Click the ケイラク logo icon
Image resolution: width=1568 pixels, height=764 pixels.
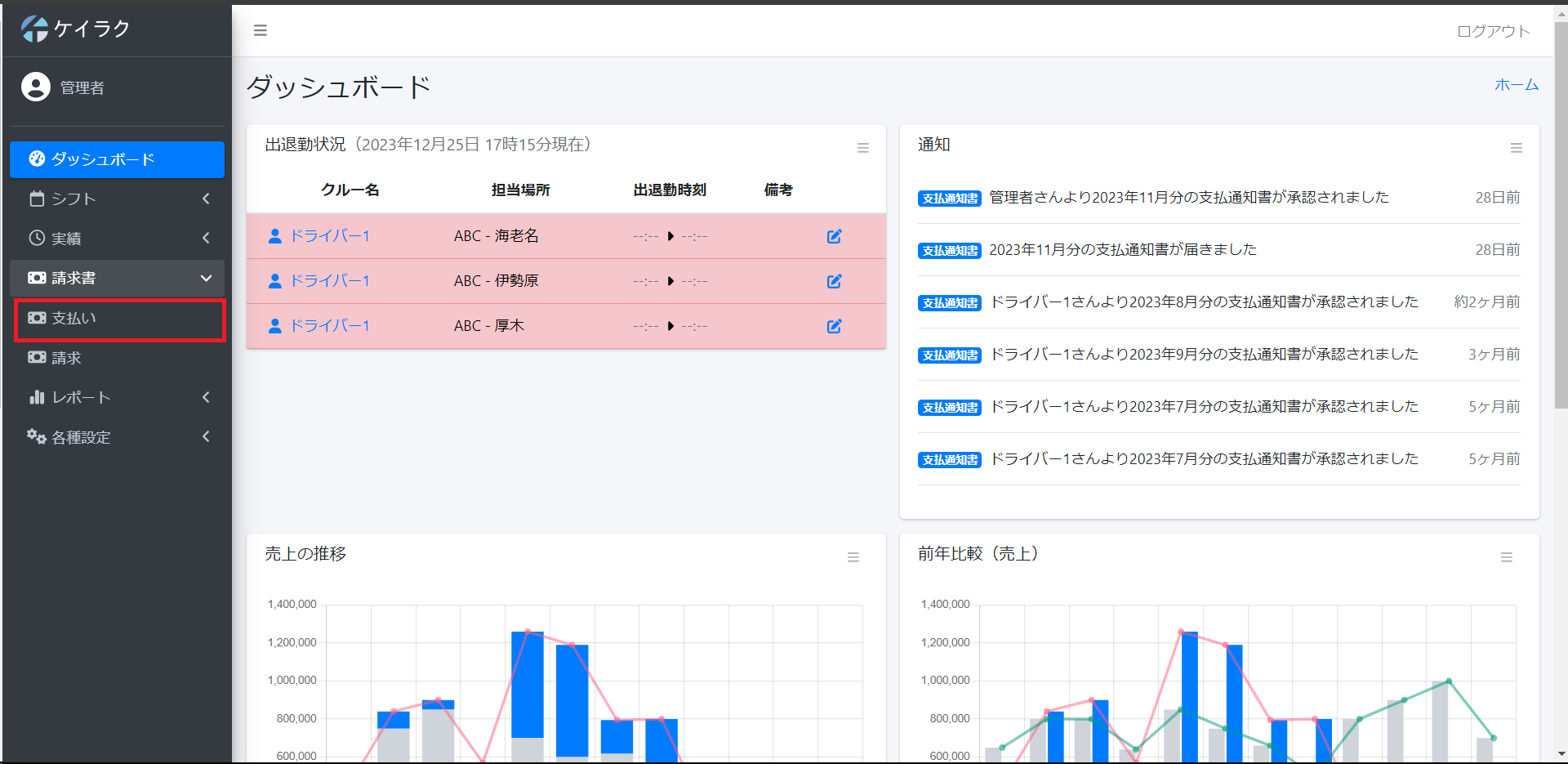coord(35,29)
